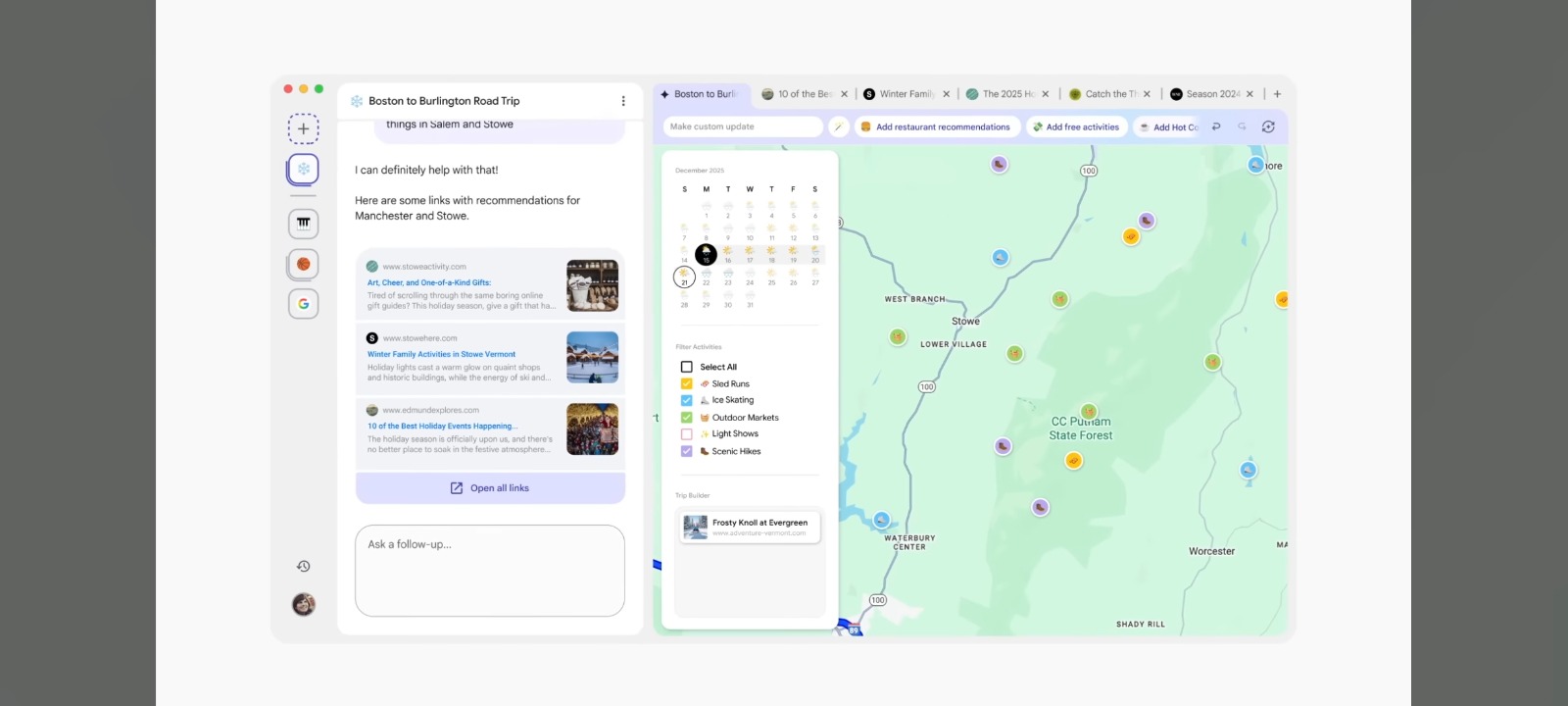Click the undo arrow in map toolbar
1568x706 pixels.
pyautogui.click(x=1216, y=126)
